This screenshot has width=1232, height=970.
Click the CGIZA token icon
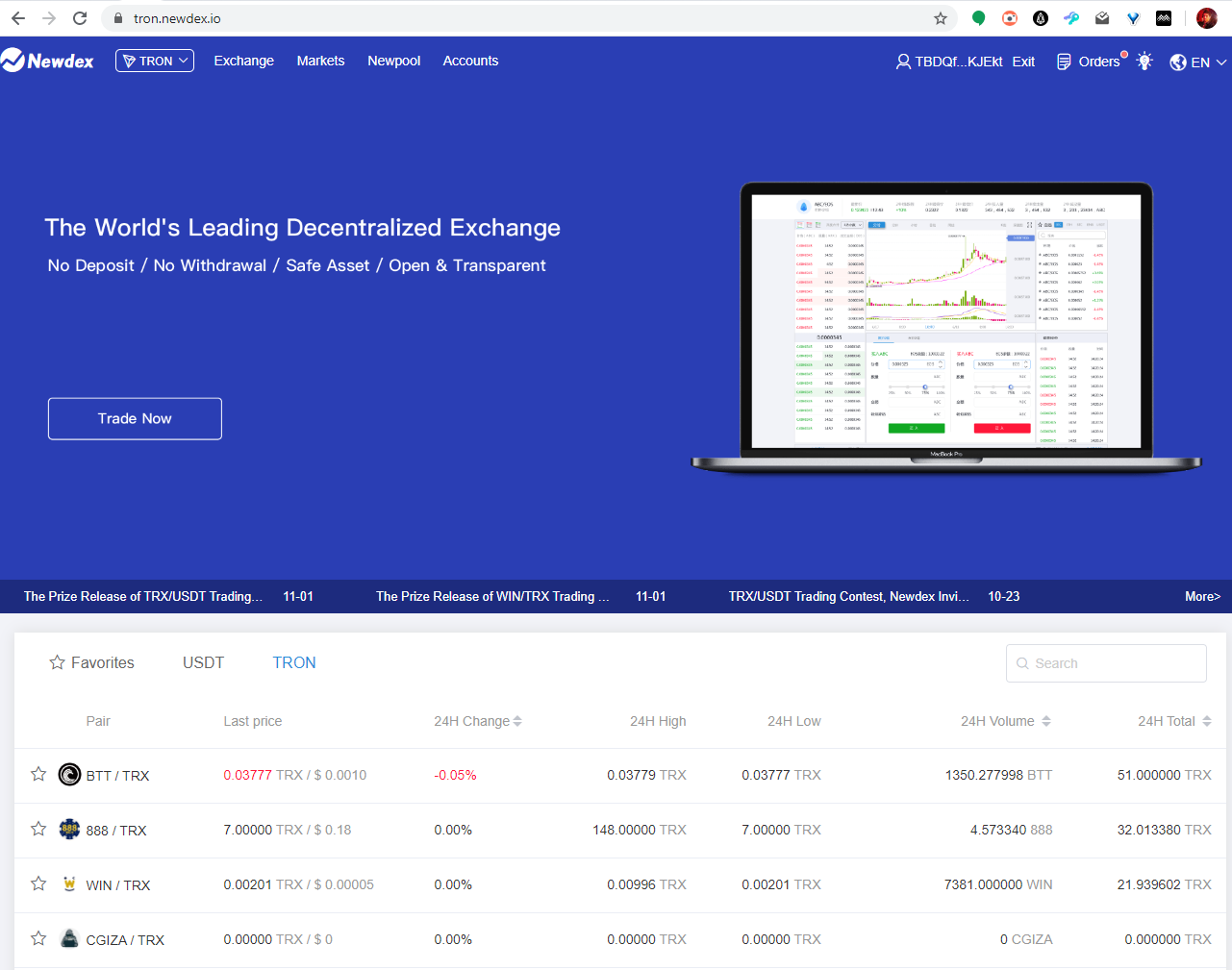69,938
